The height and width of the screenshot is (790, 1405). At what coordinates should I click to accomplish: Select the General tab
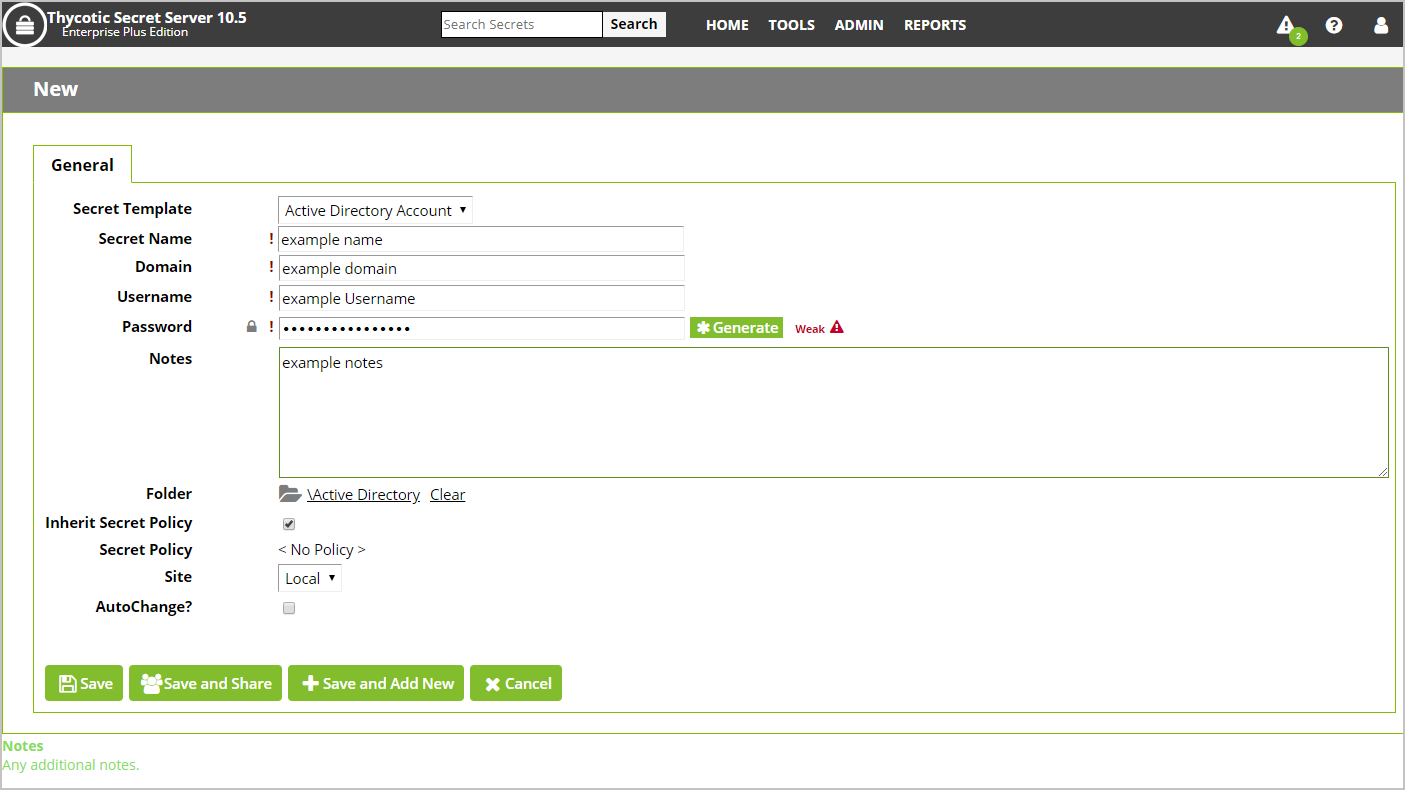point(83,165)
